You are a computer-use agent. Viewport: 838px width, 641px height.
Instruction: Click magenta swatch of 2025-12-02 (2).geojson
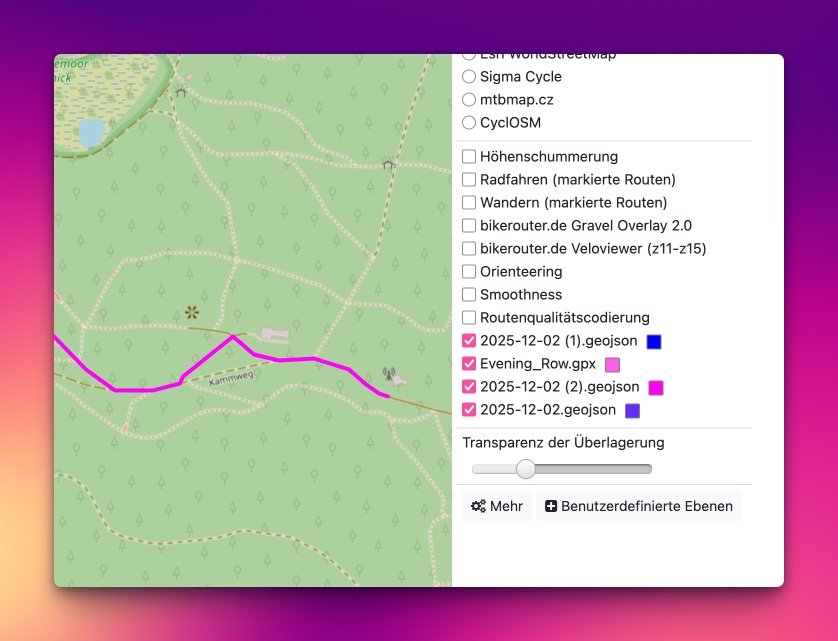(x=656, y=387)
